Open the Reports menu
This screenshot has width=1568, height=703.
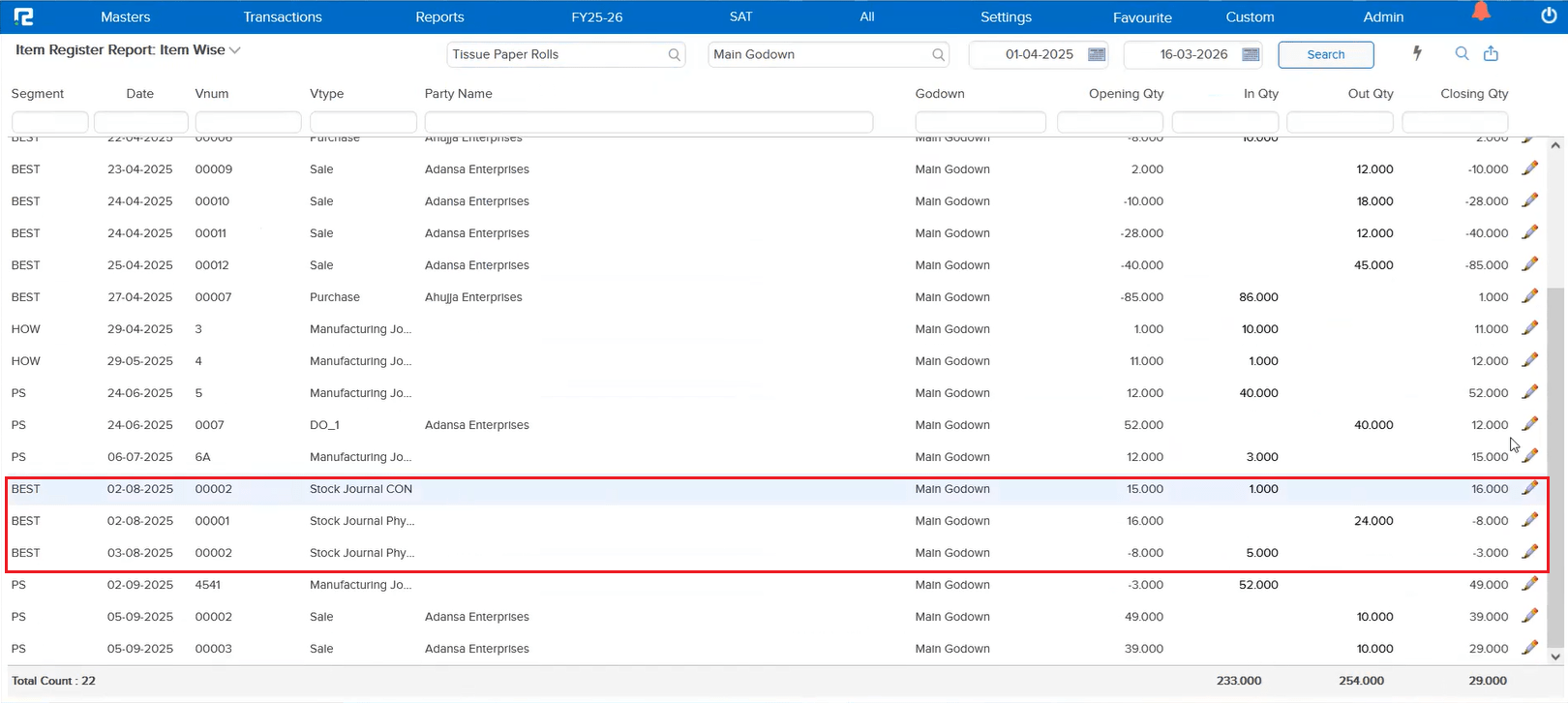pyautogui.click(x=439, y=16)
